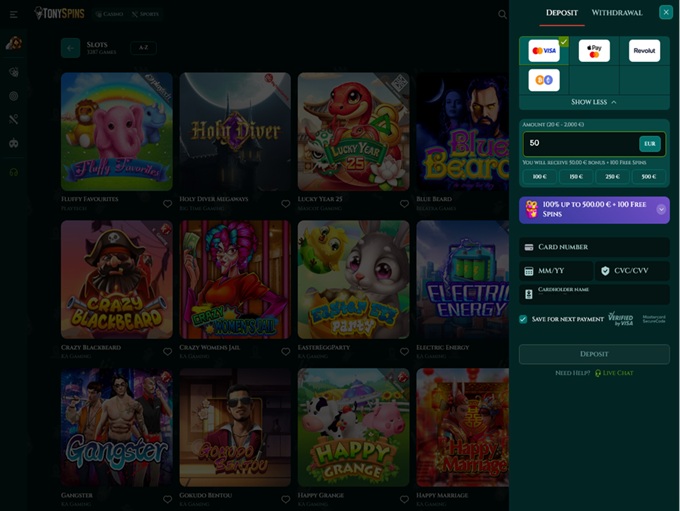
Task: Close the deposit panel
Action: 666,12
